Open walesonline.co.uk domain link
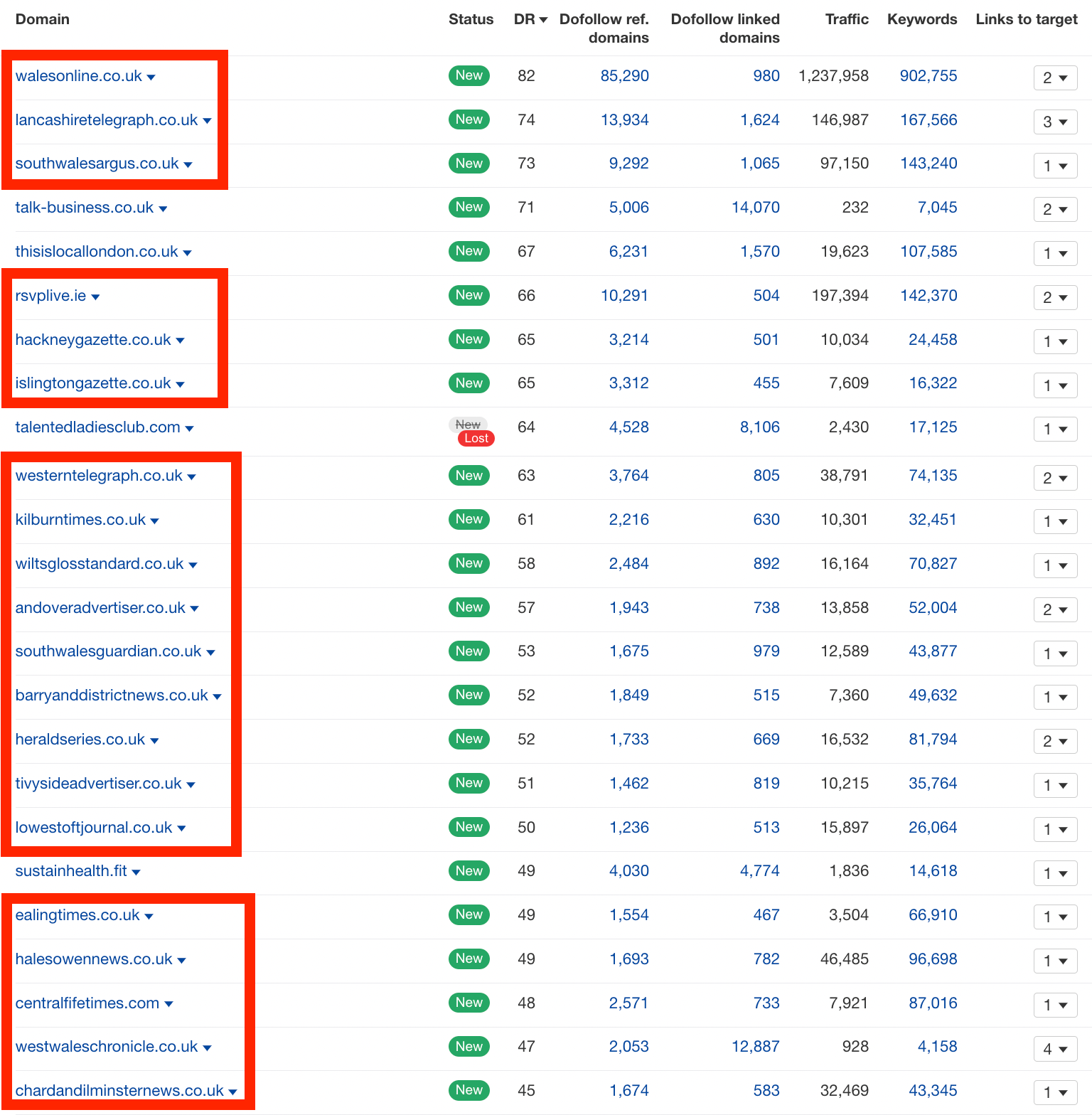This screenshot has height=1115, width=1092. 79,76
